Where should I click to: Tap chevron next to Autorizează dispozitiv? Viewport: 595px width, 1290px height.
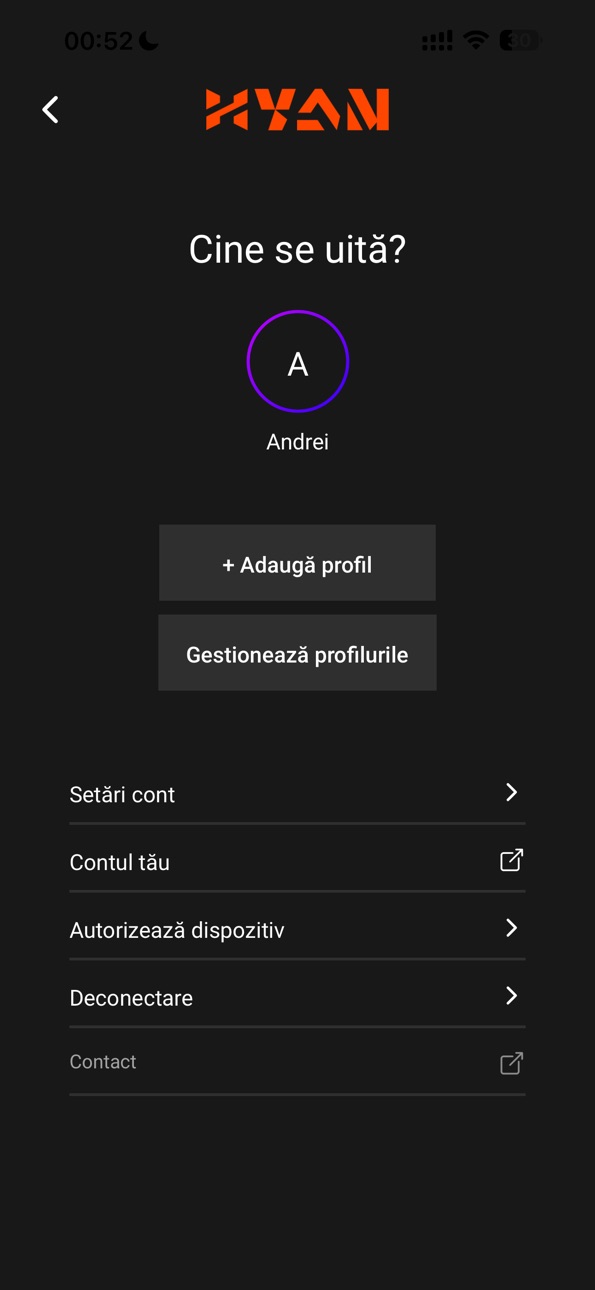[x=511, y=928]
